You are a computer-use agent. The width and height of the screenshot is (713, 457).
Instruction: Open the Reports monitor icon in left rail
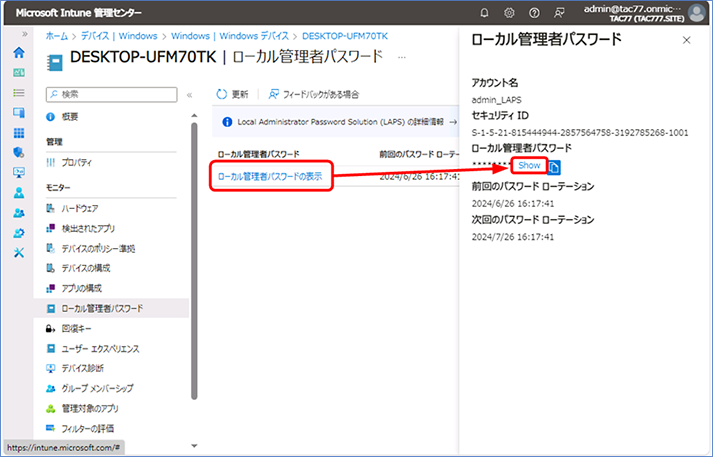pyautogui.click(x=19, y=172)
